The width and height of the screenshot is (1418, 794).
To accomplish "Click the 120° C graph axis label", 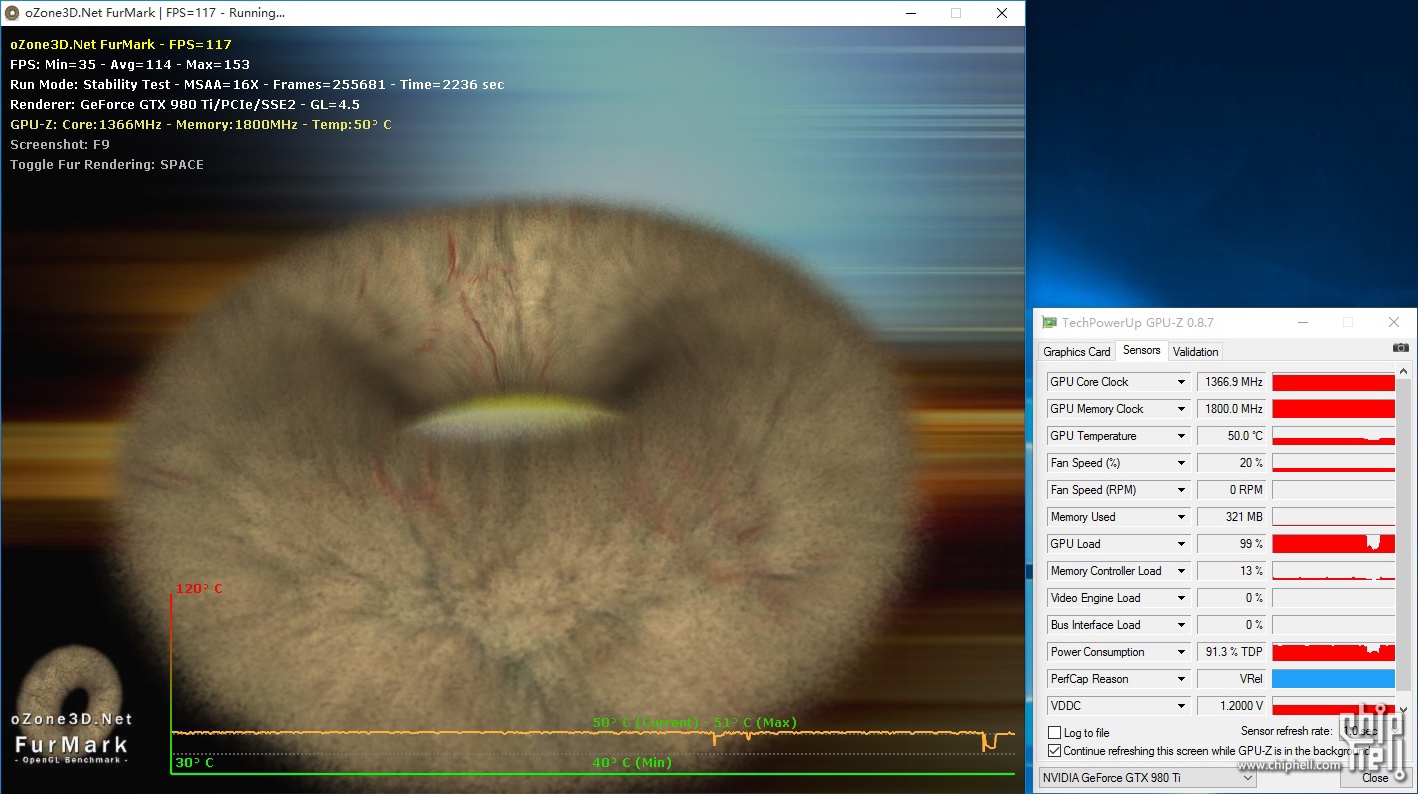I will [x=199, y=588].
